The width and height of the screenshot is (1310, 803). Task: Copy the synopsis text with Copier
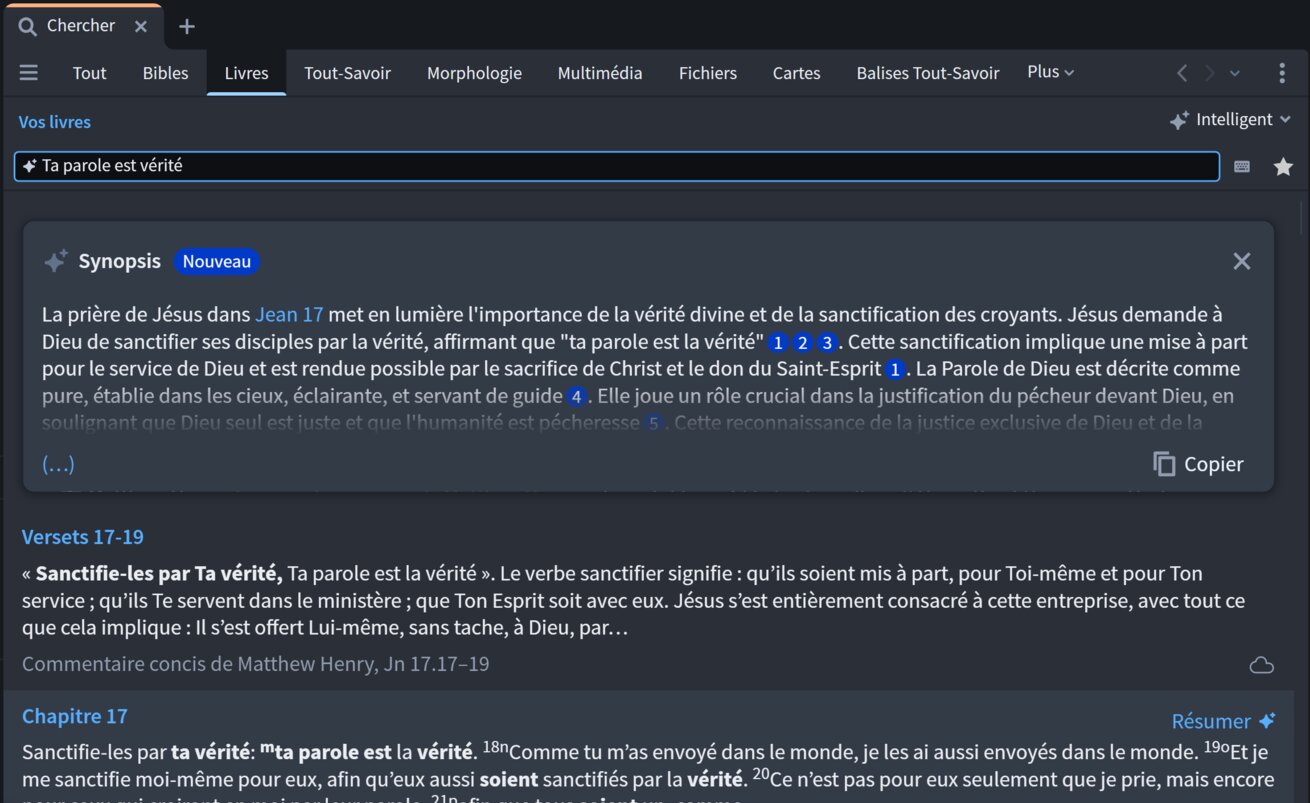1198,464
